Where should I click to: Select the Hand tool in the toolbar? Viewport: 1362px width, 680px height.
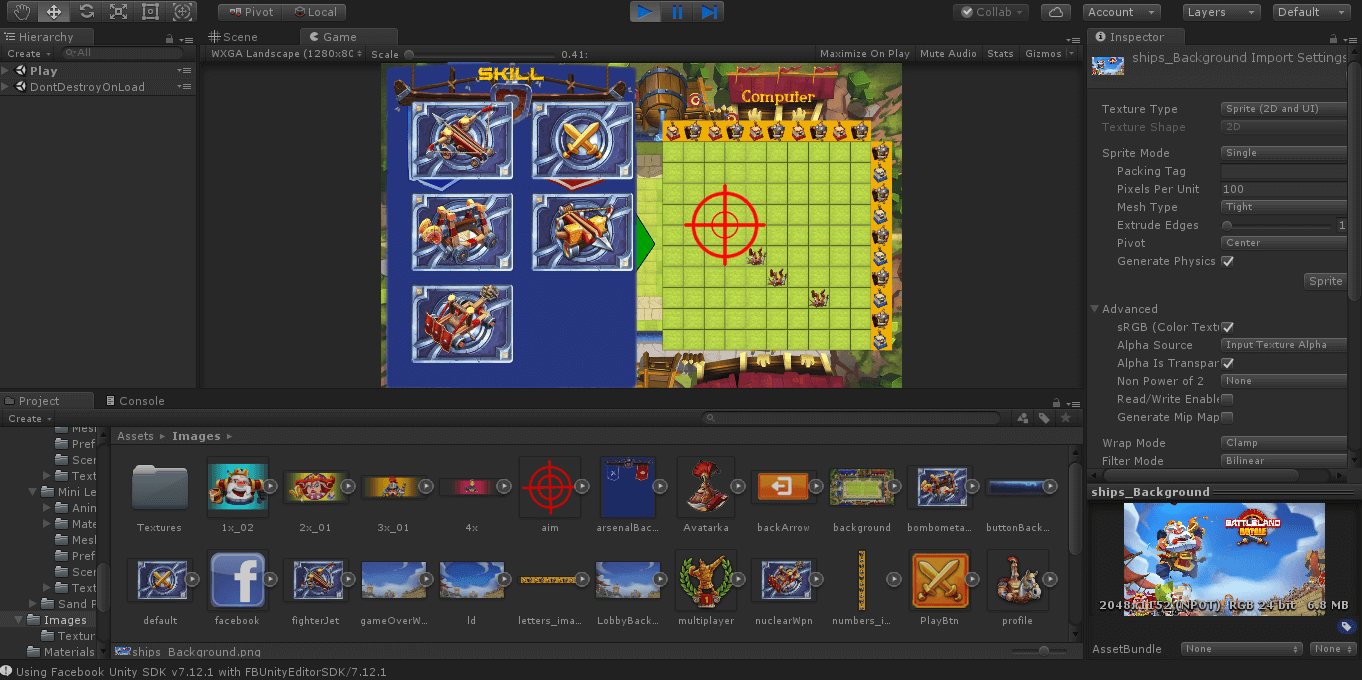[22, 12]
